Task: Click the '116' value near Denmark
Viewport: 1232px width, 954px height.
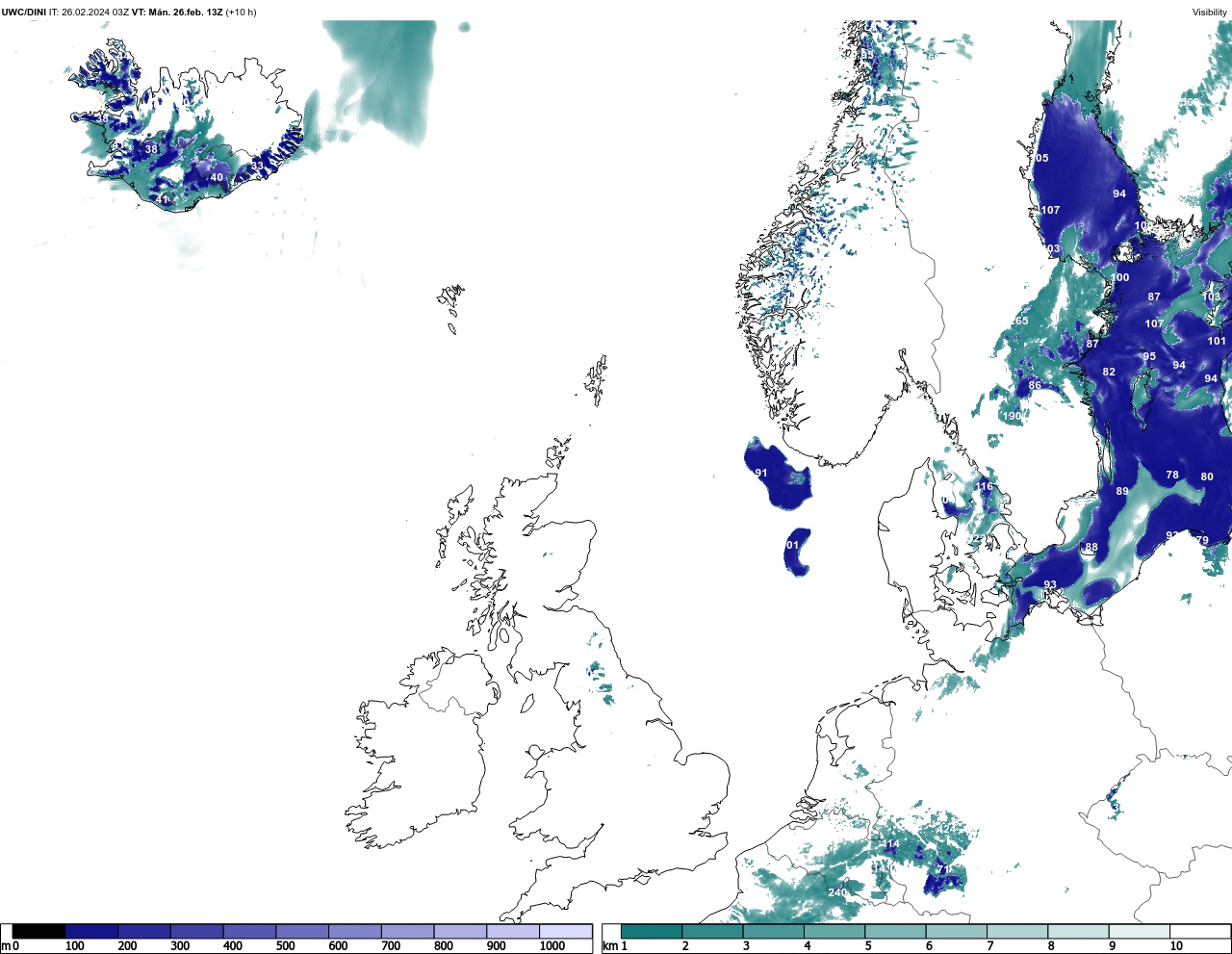Action: pos(984,486)
